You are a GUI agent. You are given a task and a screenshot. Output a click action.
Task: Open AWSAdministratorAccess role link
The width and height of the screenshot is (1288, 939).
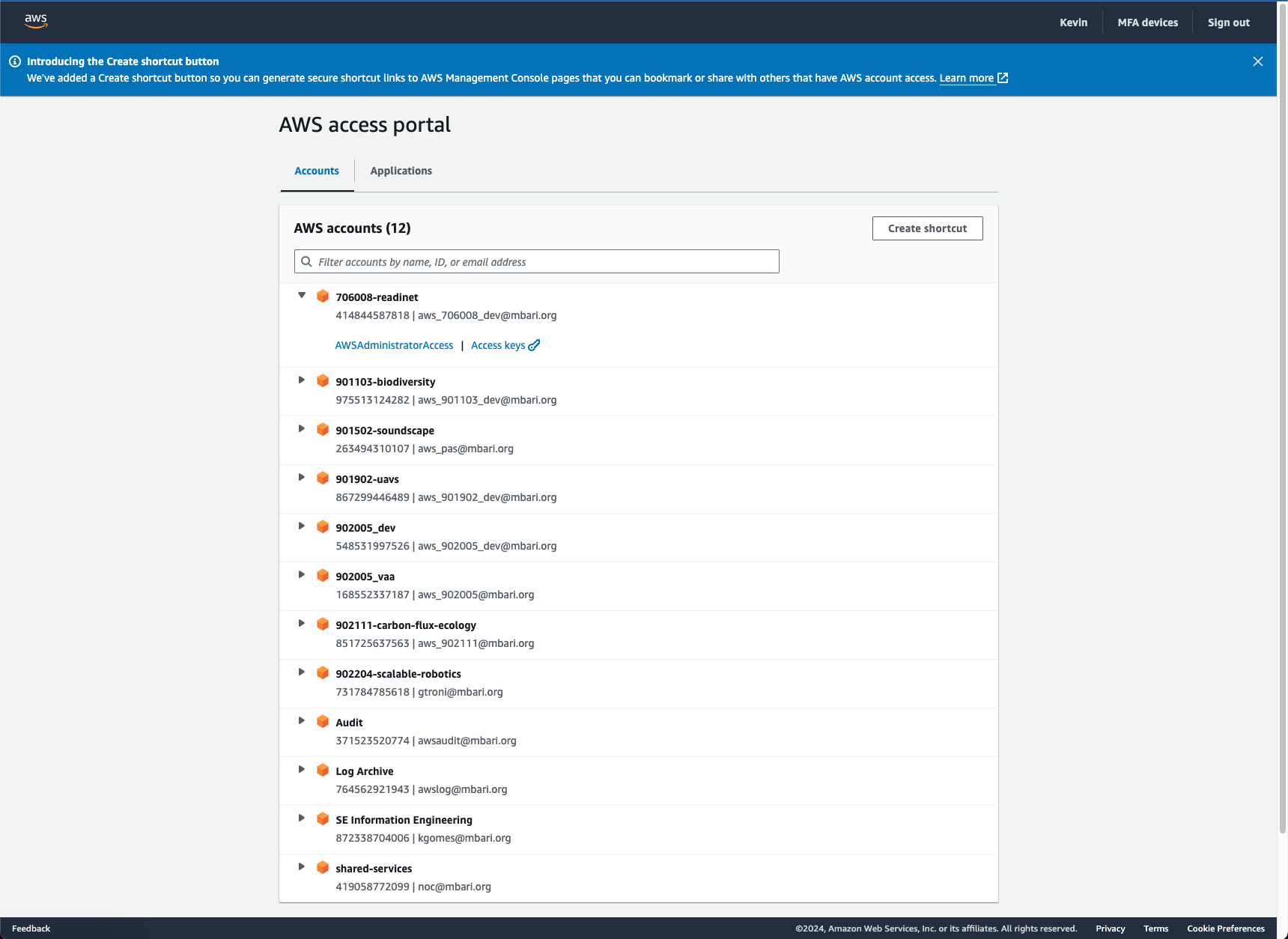394,345
